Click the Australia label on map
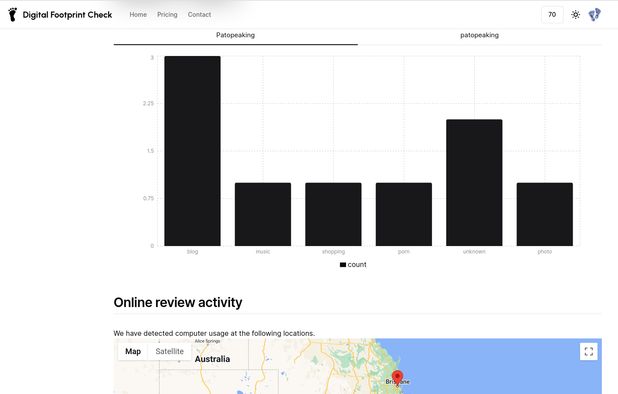This screenshot has width=618, height=394. (x=212, y=359)
